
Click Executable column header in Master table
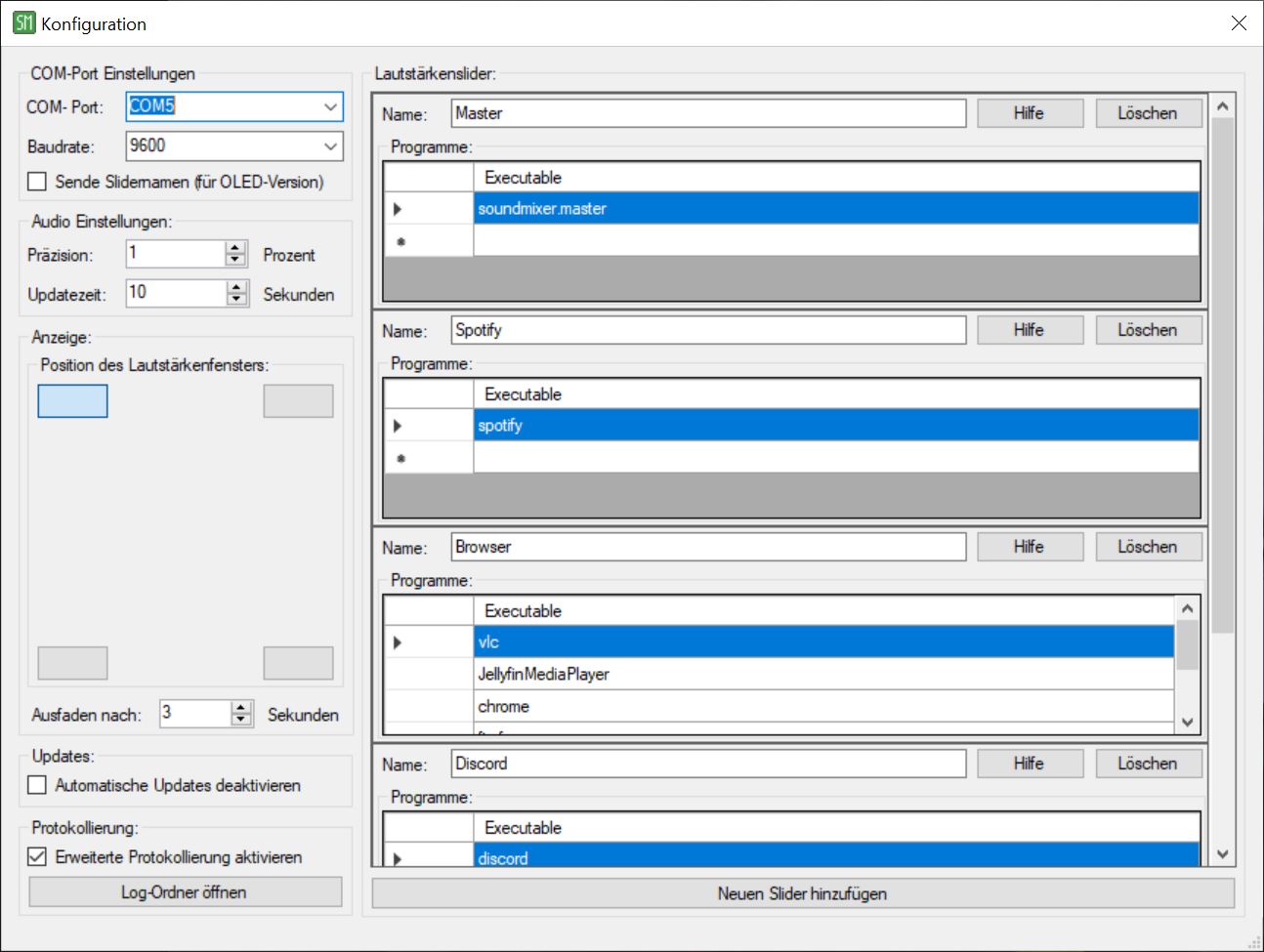click(x=836, y=178)
